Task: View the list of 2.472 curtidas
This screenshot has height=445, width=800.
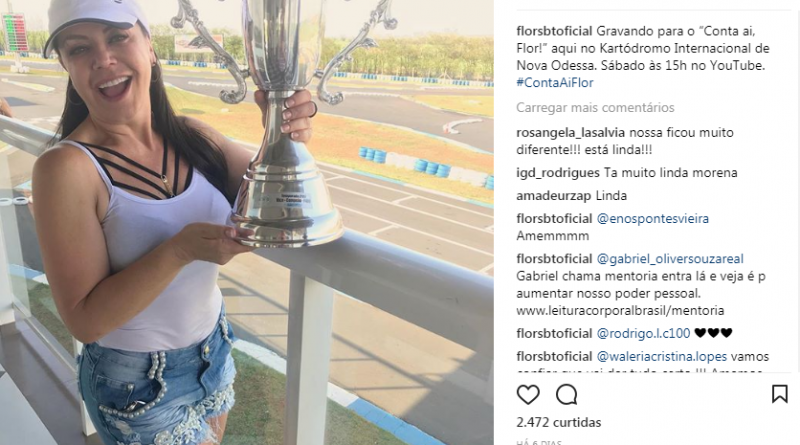Action: pos(559,423)
